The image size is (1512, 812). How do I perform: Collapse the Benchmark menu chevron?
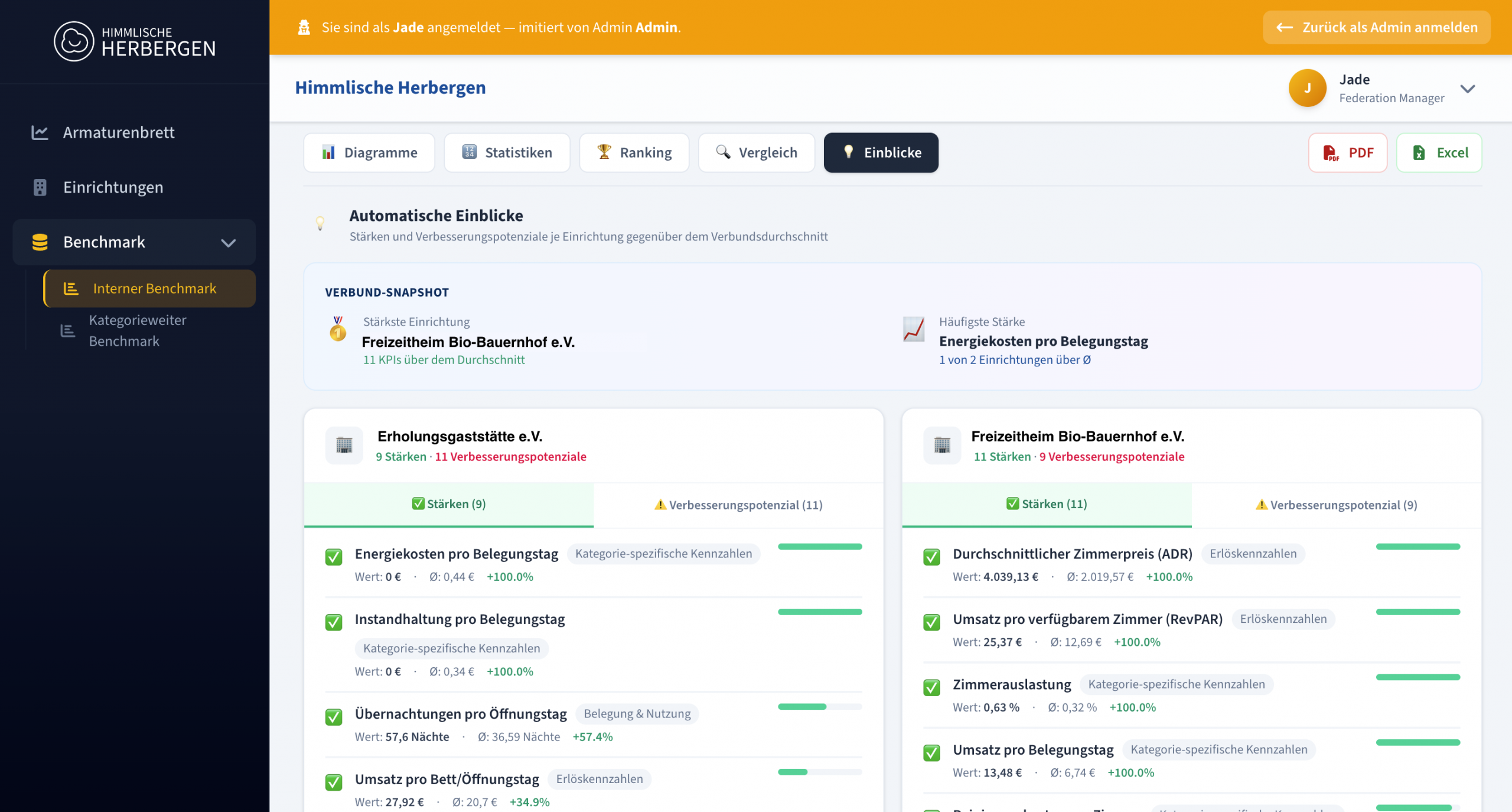(x=228, y=243)
